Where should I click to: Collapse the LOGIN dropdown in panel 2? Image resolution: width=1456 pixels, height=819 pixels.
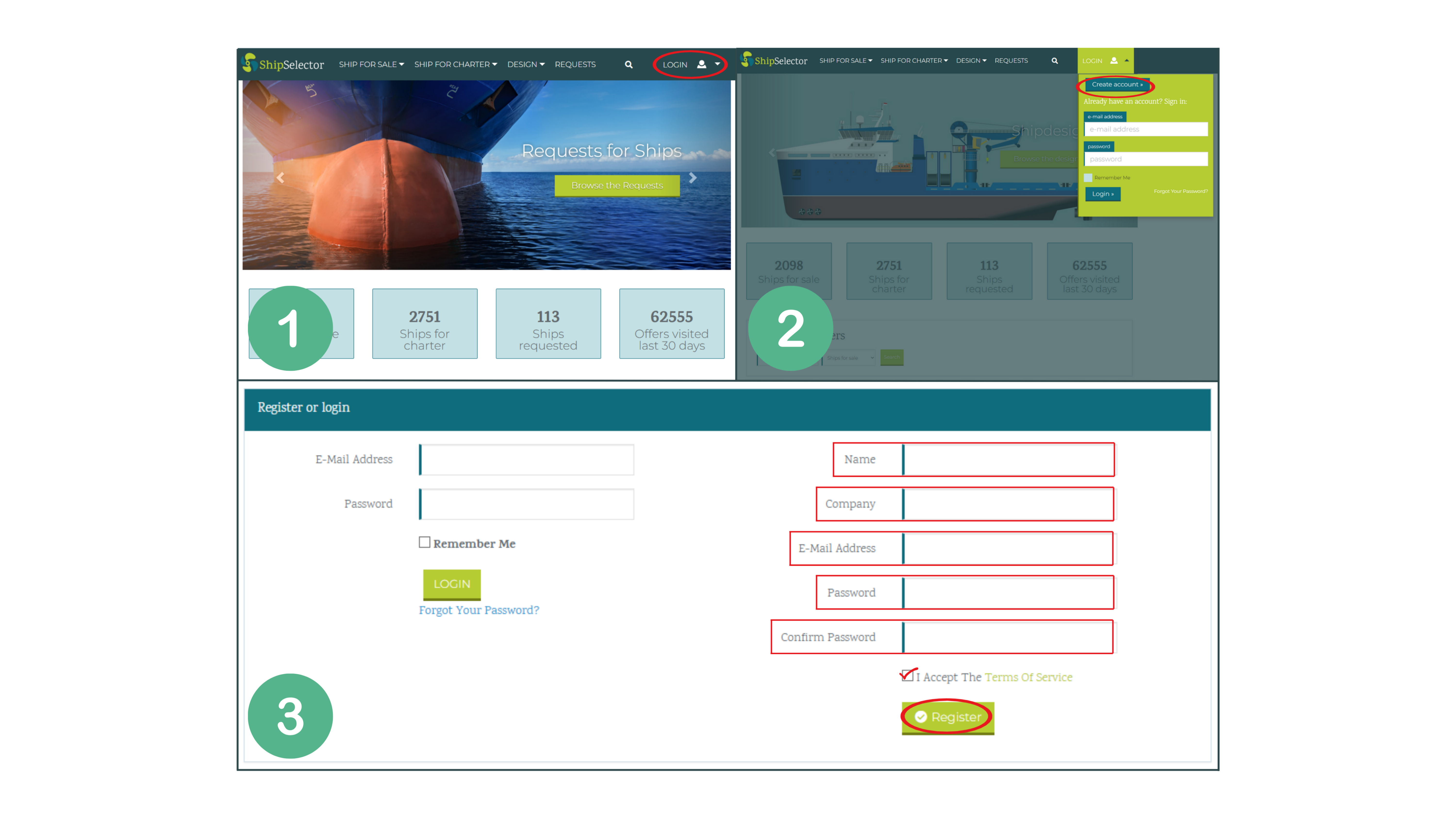(x=1126, y=60)
